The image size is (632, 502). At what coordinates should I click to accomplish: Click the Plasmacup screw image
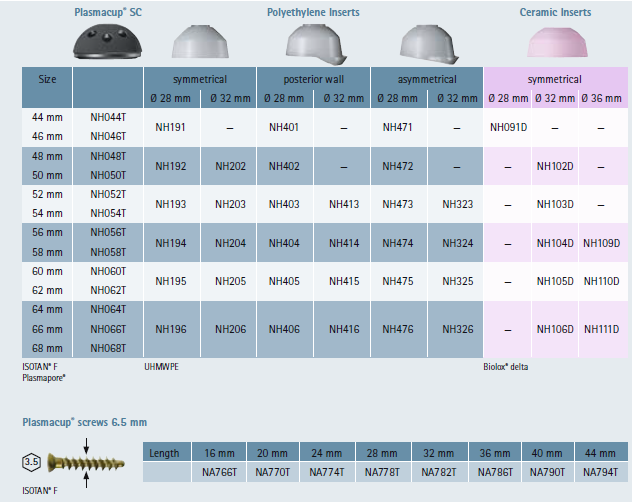click(86, 463)
